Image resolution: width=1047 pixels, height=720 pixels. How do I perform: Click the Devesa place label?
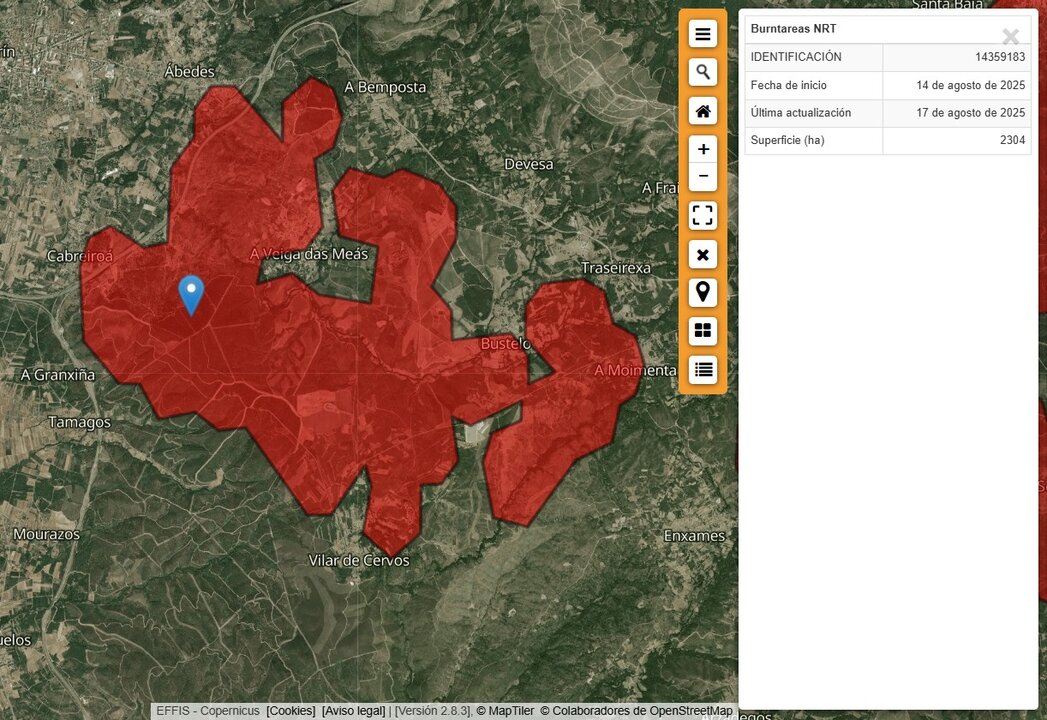pyautogui.click(x=529, y=164)
